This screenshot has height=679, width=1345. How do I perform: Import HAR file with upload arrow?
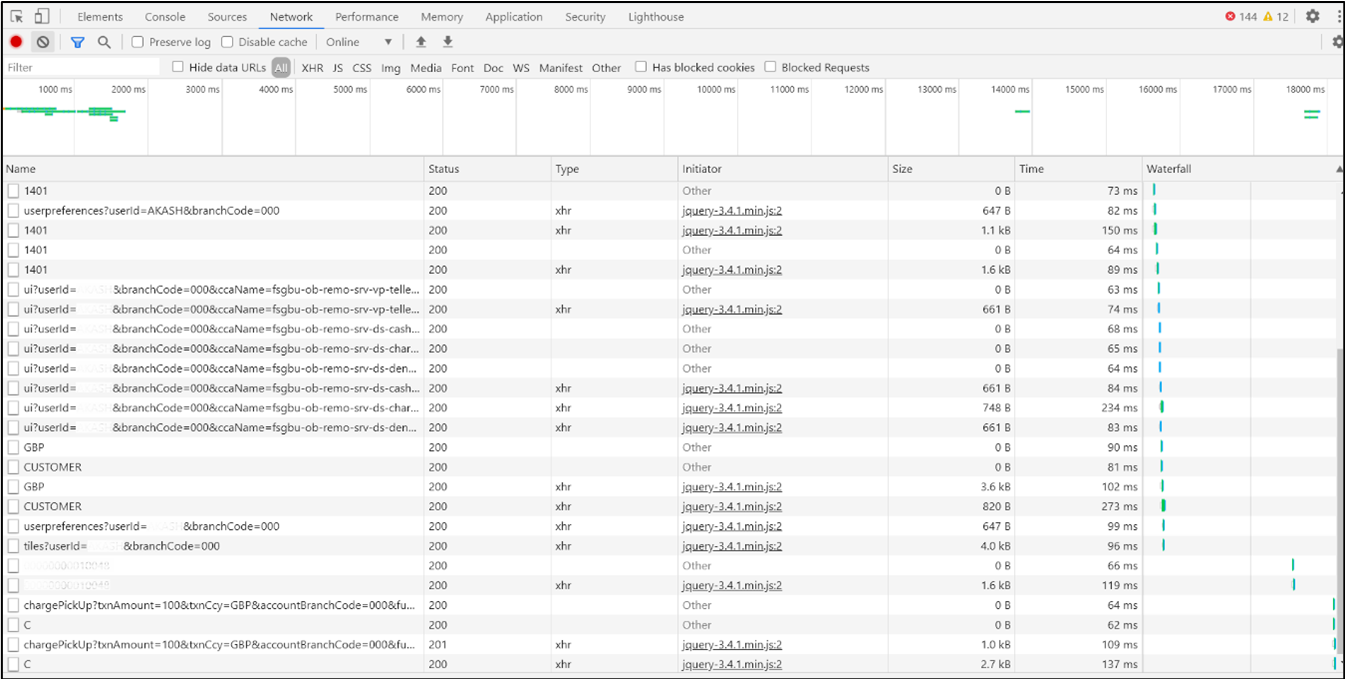[421, 42]
